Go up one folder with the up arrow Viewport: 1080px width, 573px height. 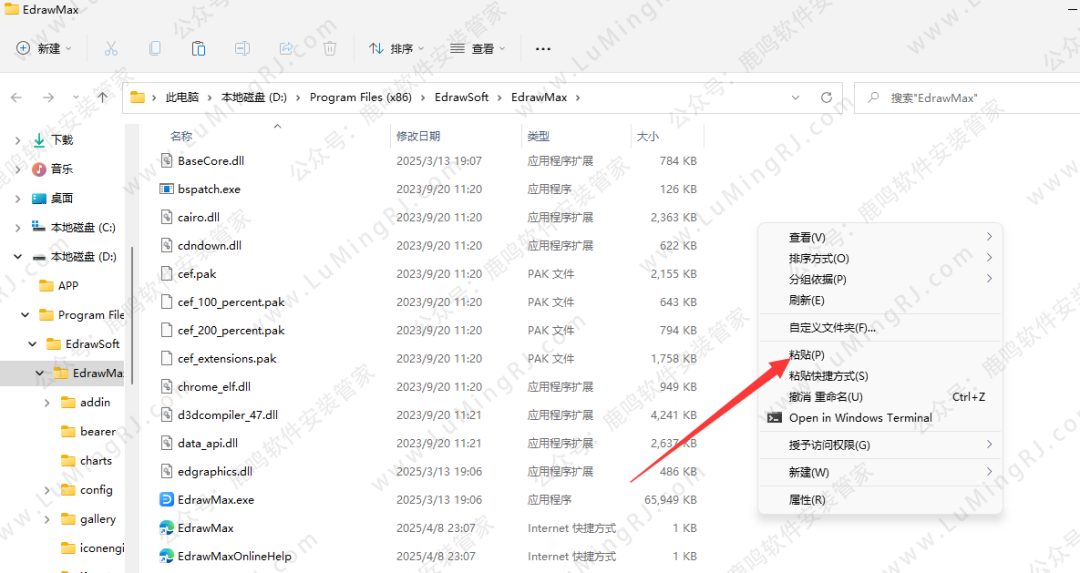tap(103, 98)
